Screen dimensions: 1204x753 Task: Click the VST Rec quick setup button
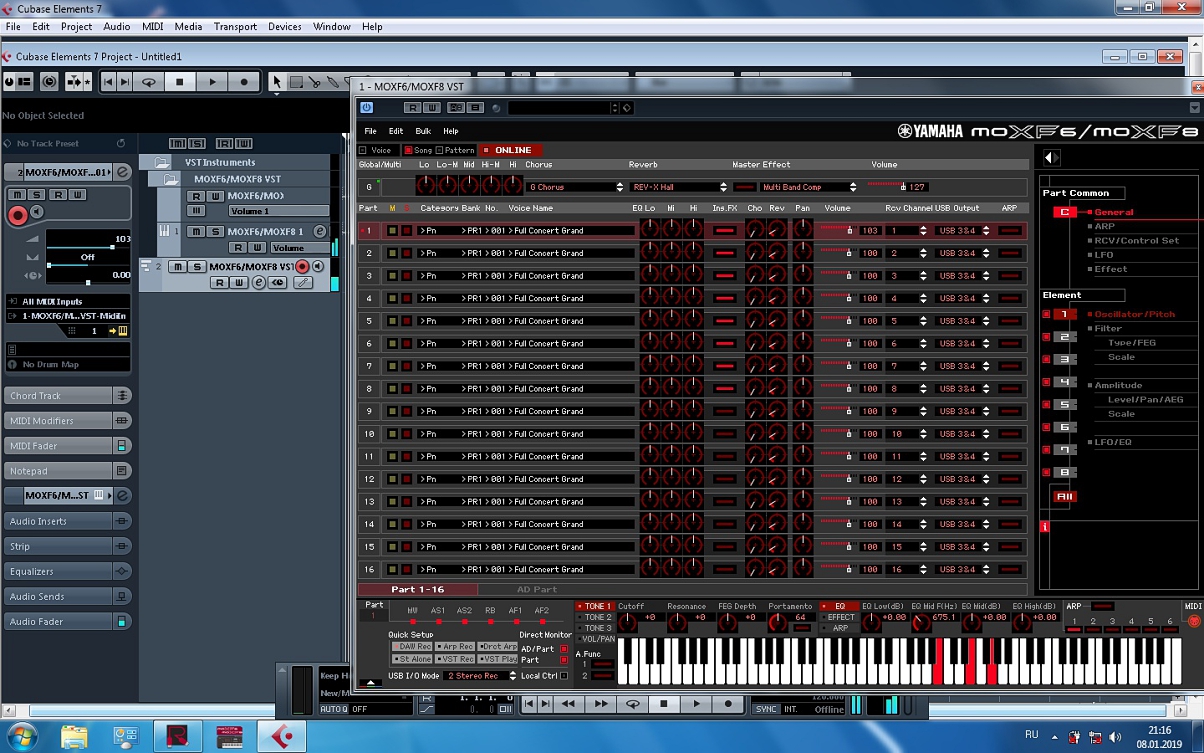[x=455, y=660]
